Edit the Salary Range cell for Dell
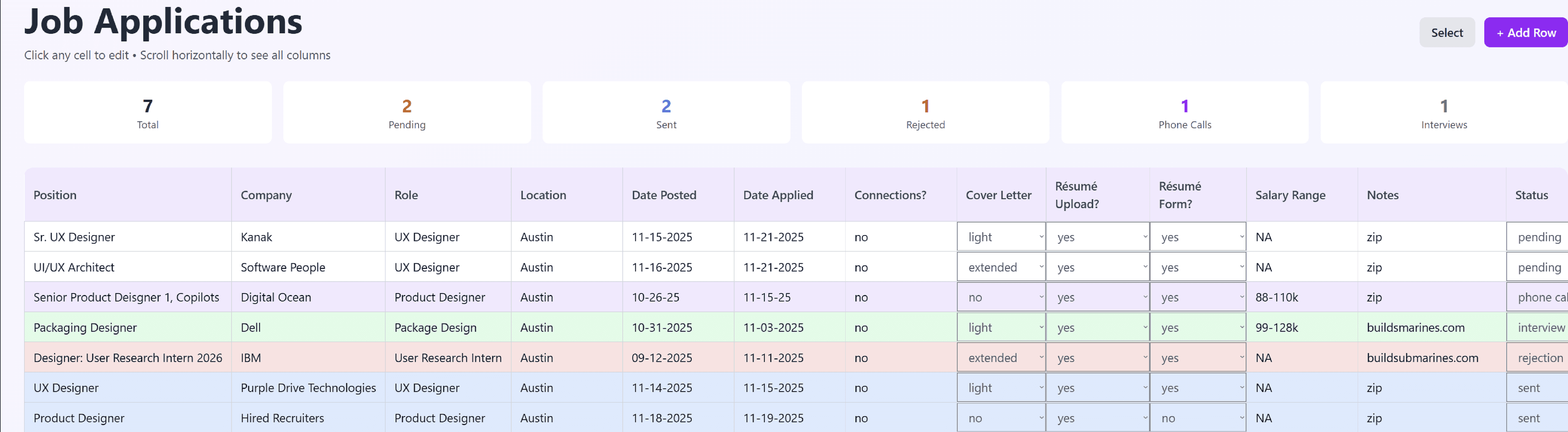The image size is (1568, 432). click(x=1277, y=327)
